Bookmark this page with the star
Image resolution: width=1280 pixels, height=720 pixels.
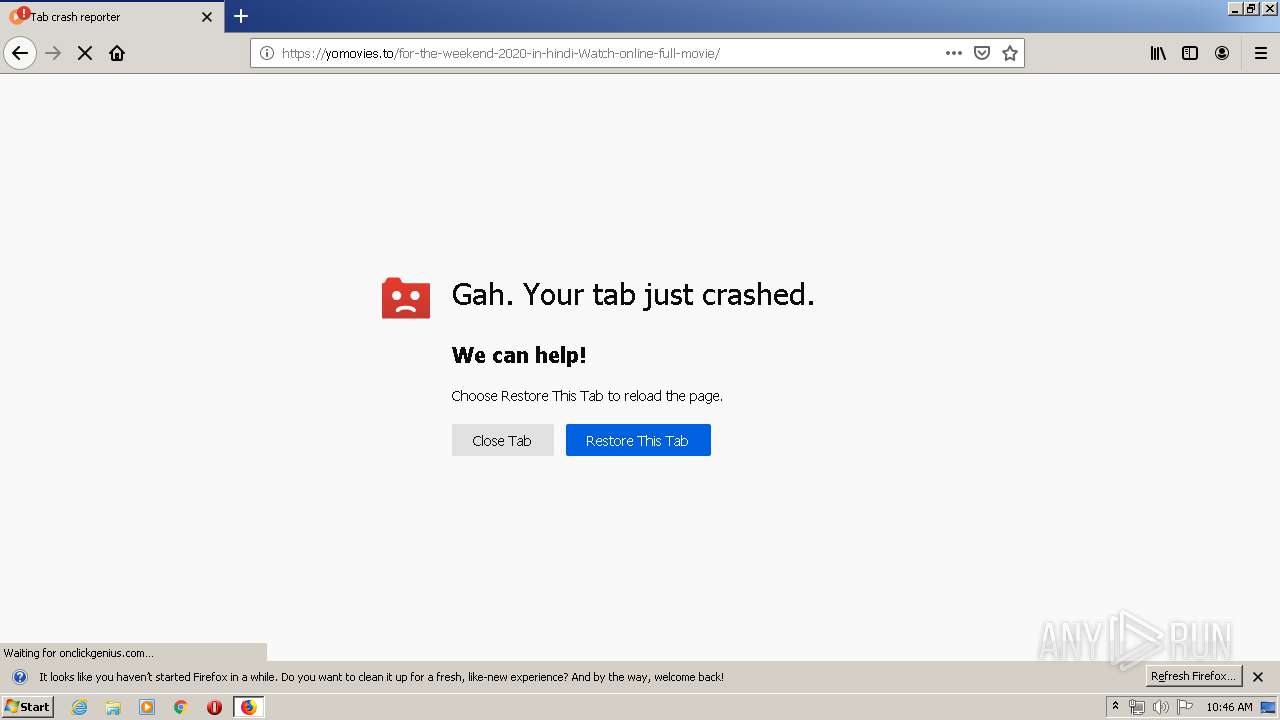click(1010, 53)
